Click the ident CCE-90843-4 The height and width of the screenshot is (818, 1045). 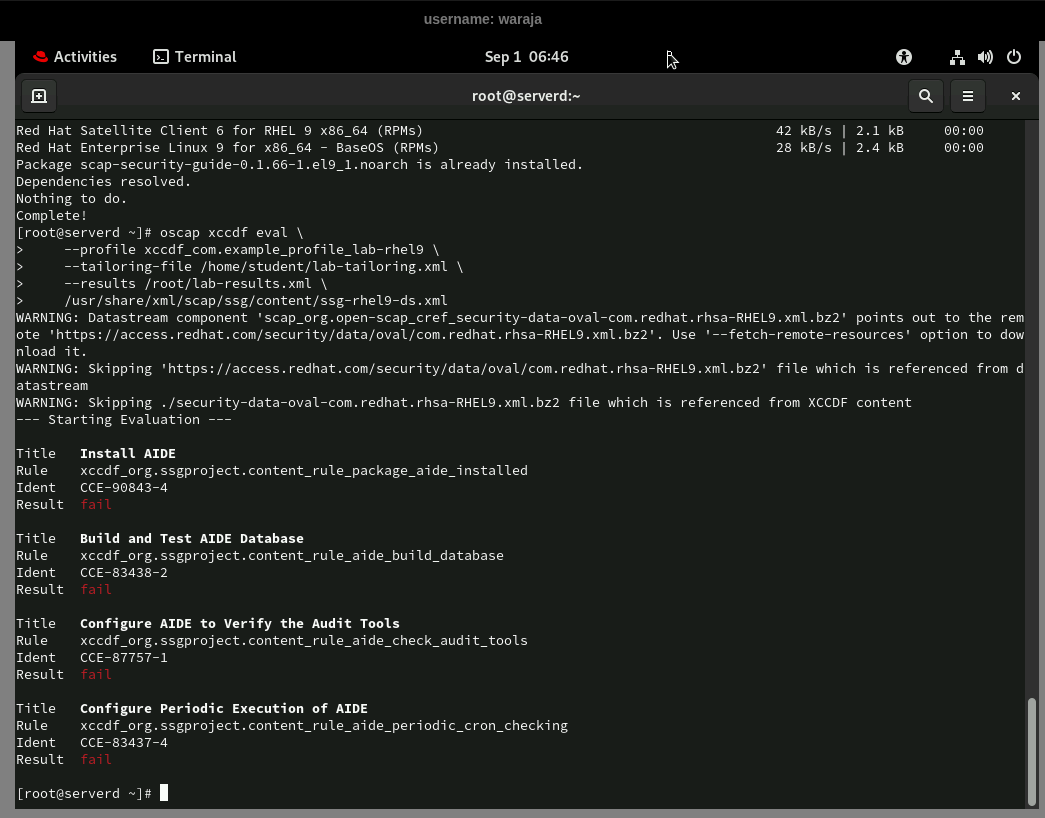(x=124, y=487)
